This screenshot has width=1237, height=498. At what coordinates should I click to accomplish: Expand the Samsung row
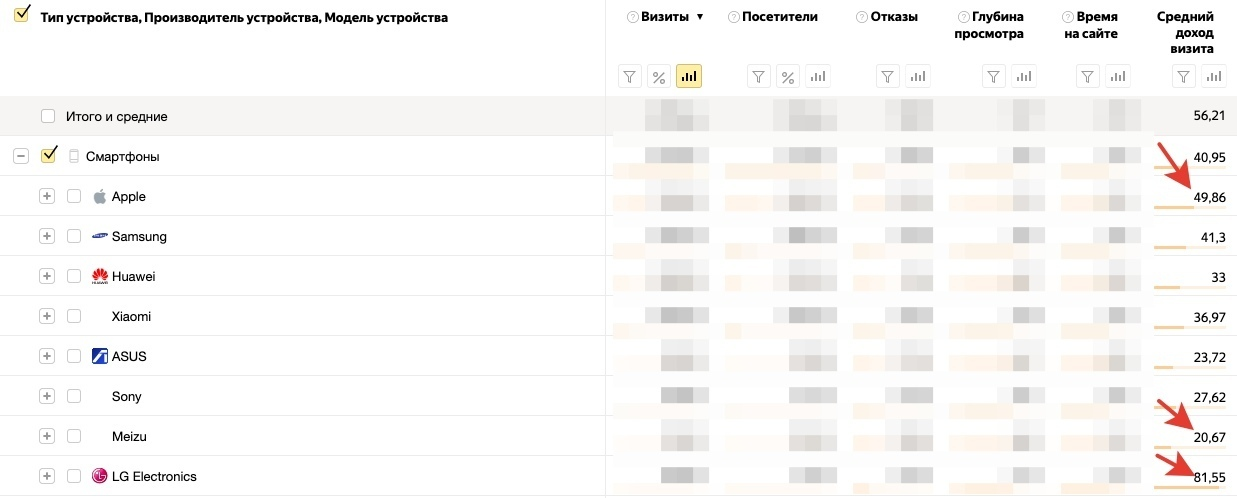pos(46,237)
